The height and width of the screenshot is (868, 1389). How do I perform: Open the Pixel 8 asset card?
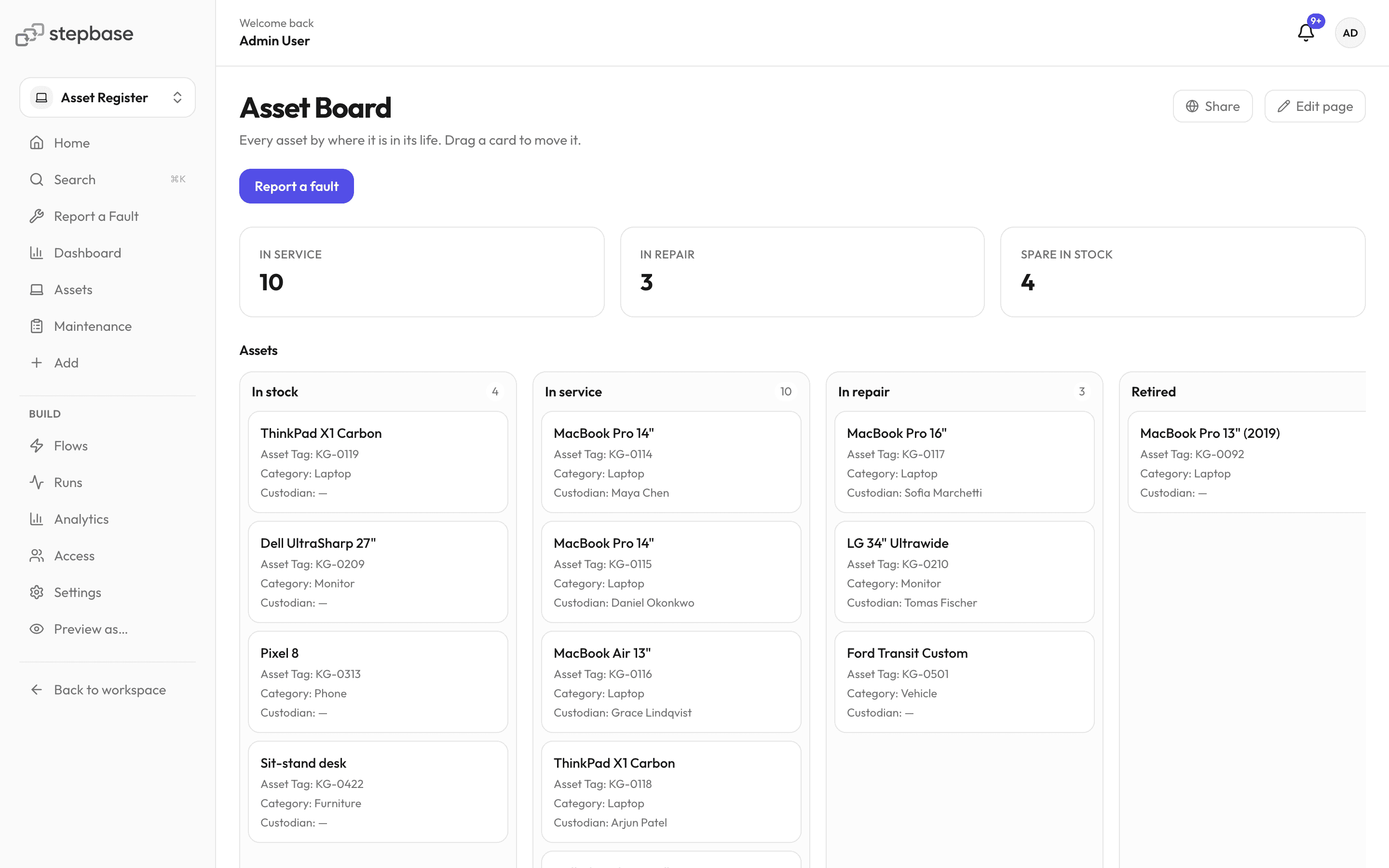pyautogui.click(x=378, y=682)
